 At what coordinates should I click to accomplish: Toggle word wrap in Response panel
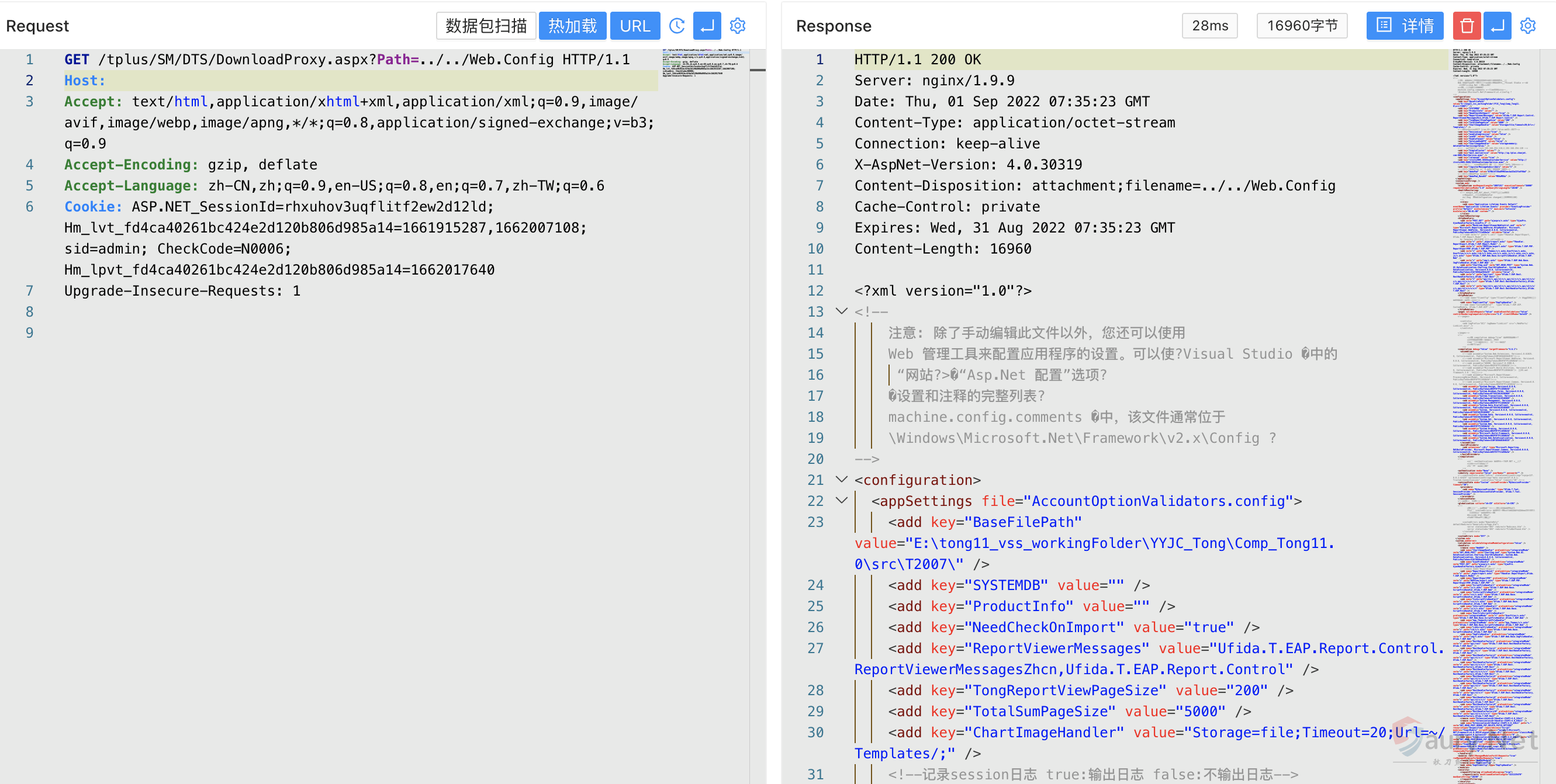coord(1497,26)
